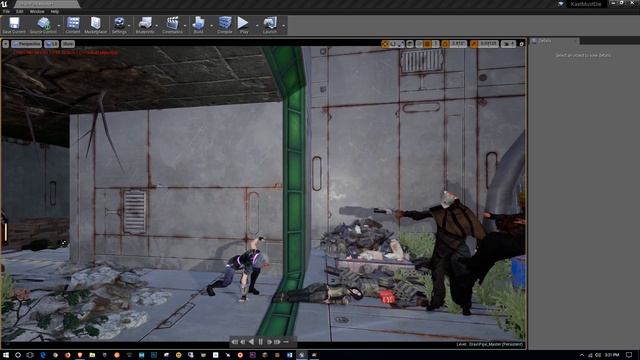Expand Play options dropdown arrow
Viewport: 640px width, 360px height.
(x=257, y=26)
